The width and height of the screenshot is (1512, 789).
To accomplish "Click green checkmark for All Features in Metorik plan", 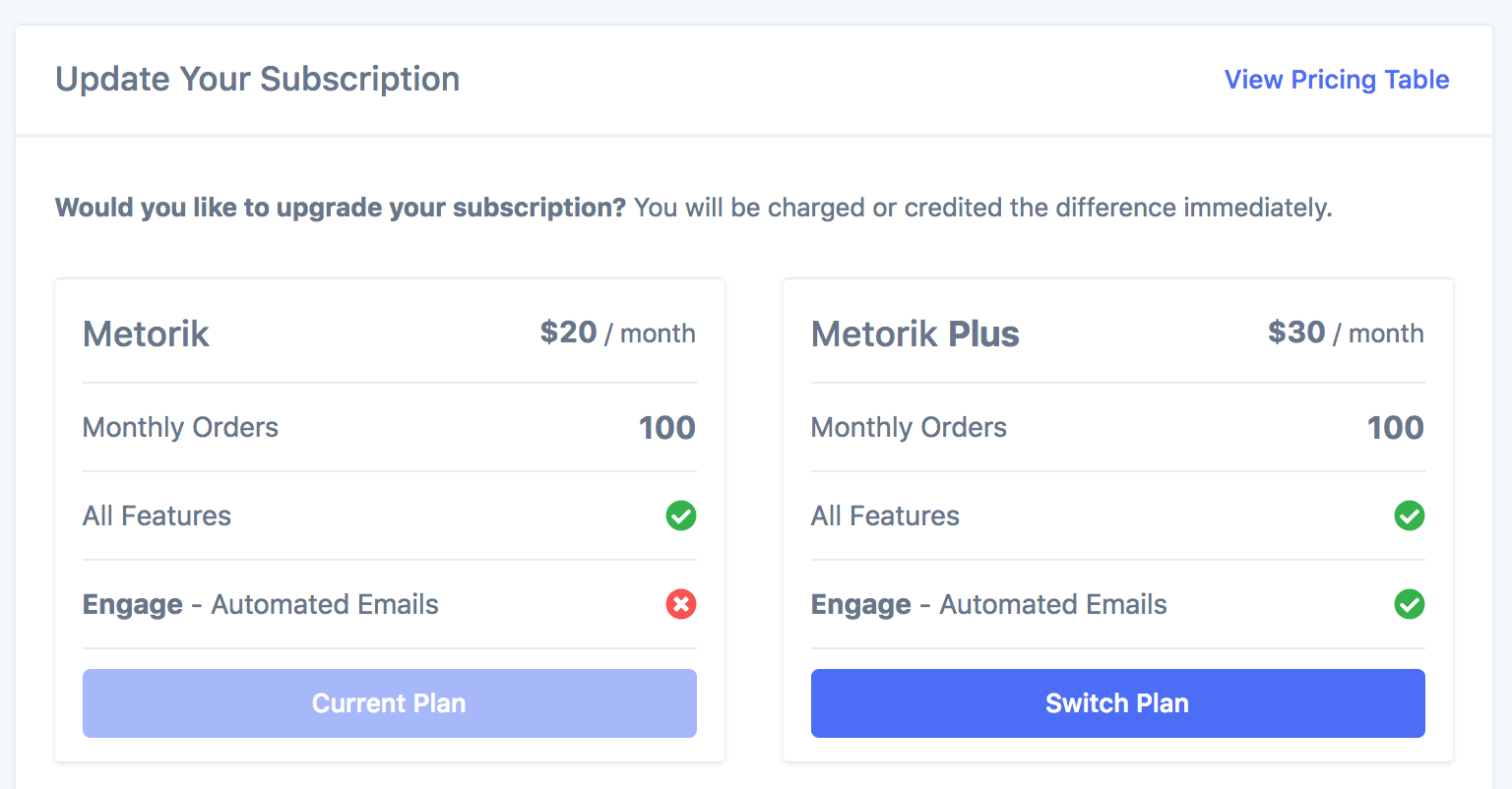I will 681,516.
